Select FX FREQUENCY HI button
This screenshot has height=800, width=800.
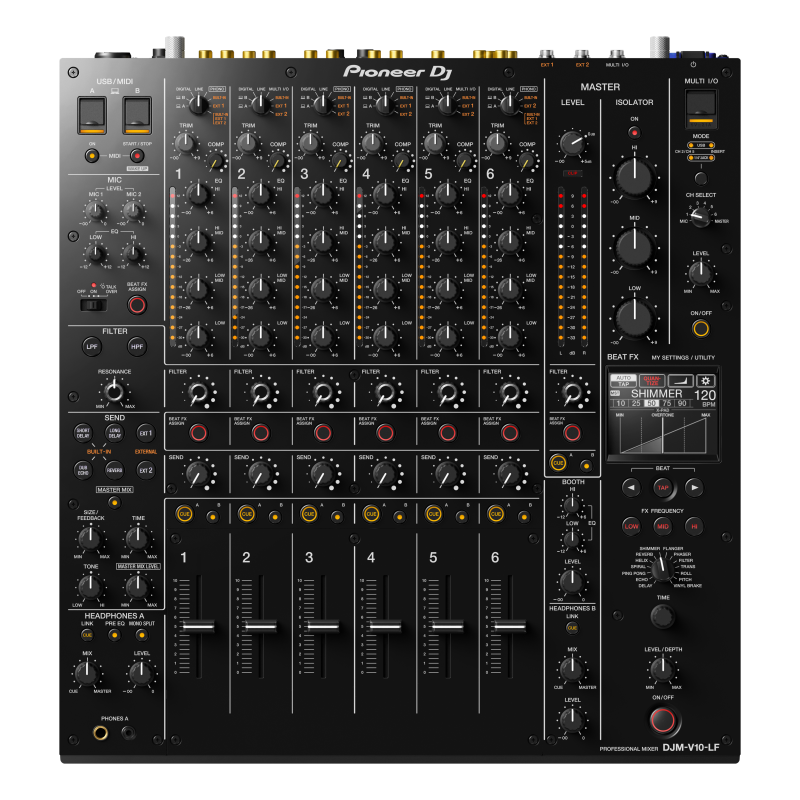(x=694, y=526)
